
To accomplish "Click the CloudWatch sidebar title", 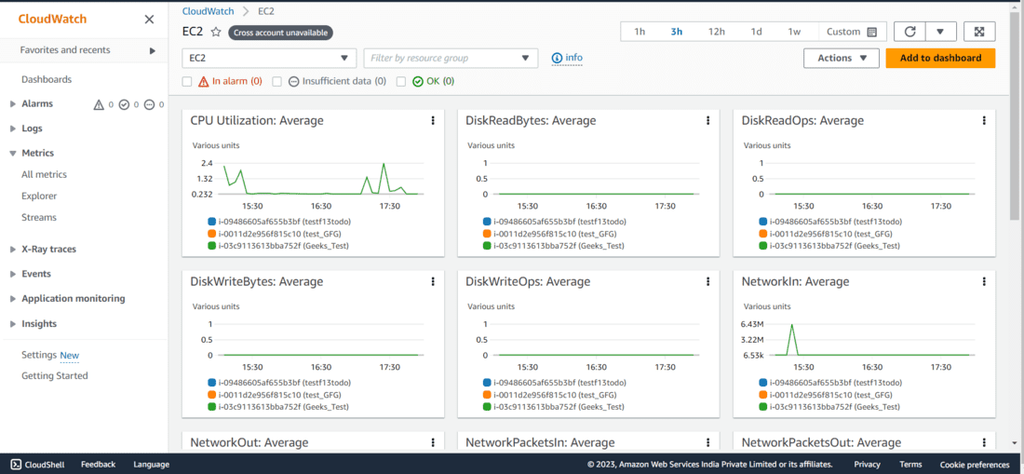I will [x=52, y=19].
